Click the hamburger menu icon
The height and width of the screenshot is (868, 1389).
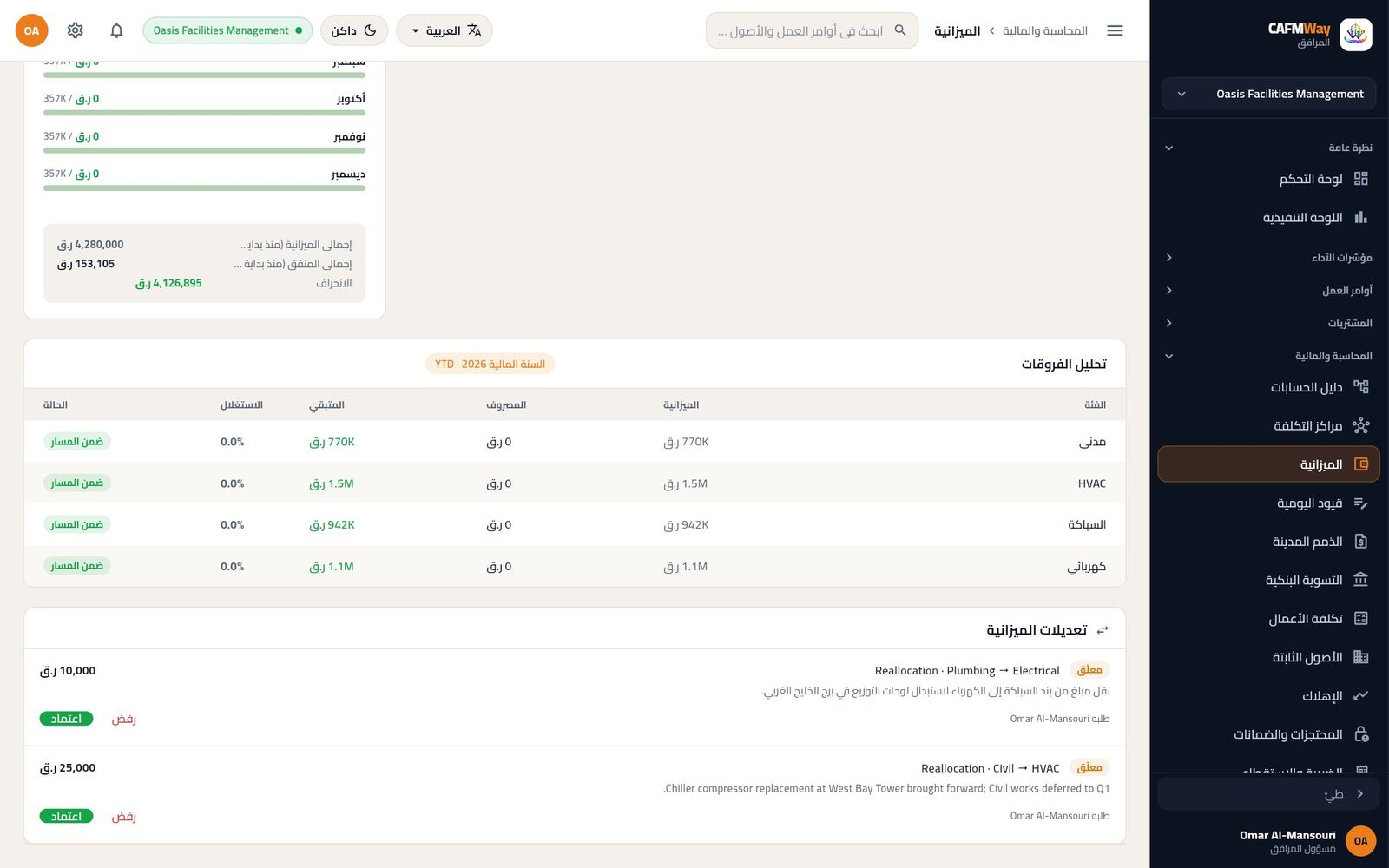1115,30
